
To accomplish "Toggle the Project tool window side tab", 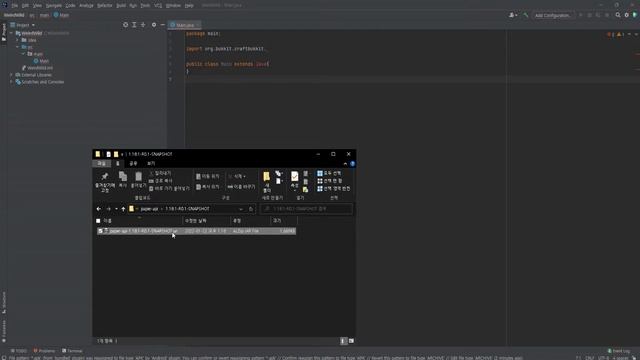I will (x=4, y=32).
